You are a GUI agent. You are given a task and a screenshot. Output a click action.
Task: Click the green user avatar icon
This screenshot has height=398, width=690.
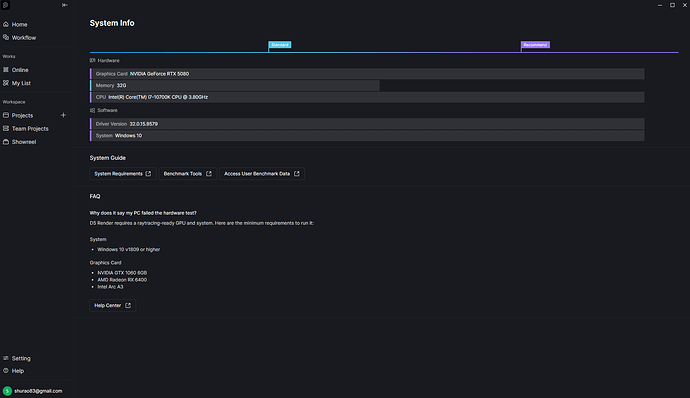click(7, 391)
